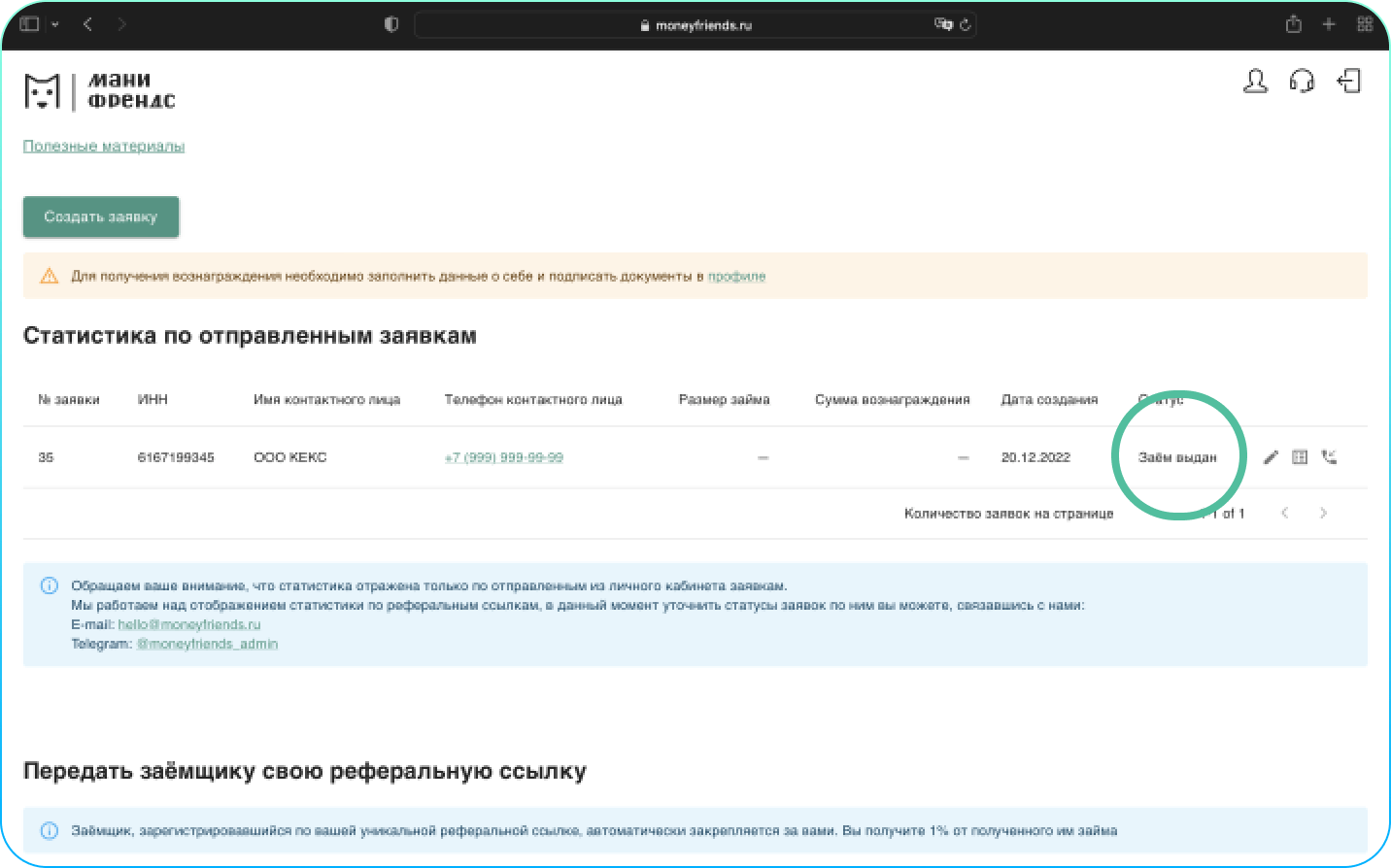This screenshot has height=868, width=1391.
Task: Open the профиле link in the warning banner
Action: coord(737,276)
